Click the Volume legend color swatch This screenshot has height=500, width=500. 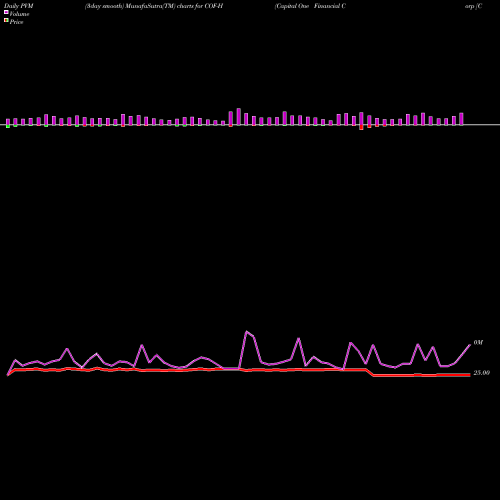point(6,12)
